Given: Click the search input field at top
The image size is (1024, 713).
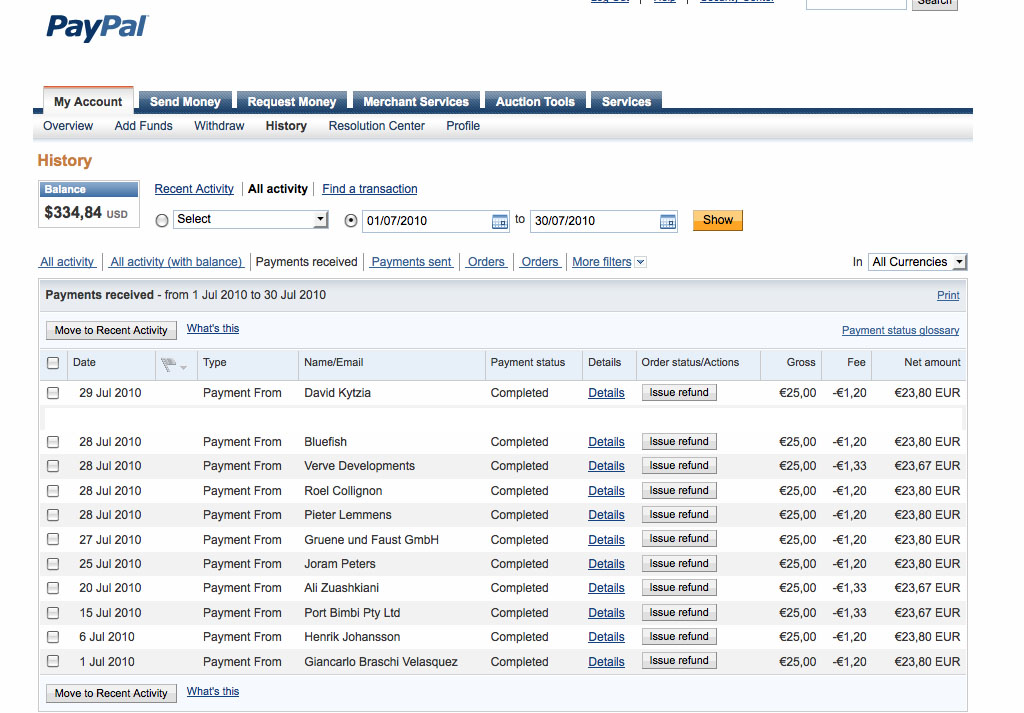Looking at the screenshot, I should coord(856,3).
